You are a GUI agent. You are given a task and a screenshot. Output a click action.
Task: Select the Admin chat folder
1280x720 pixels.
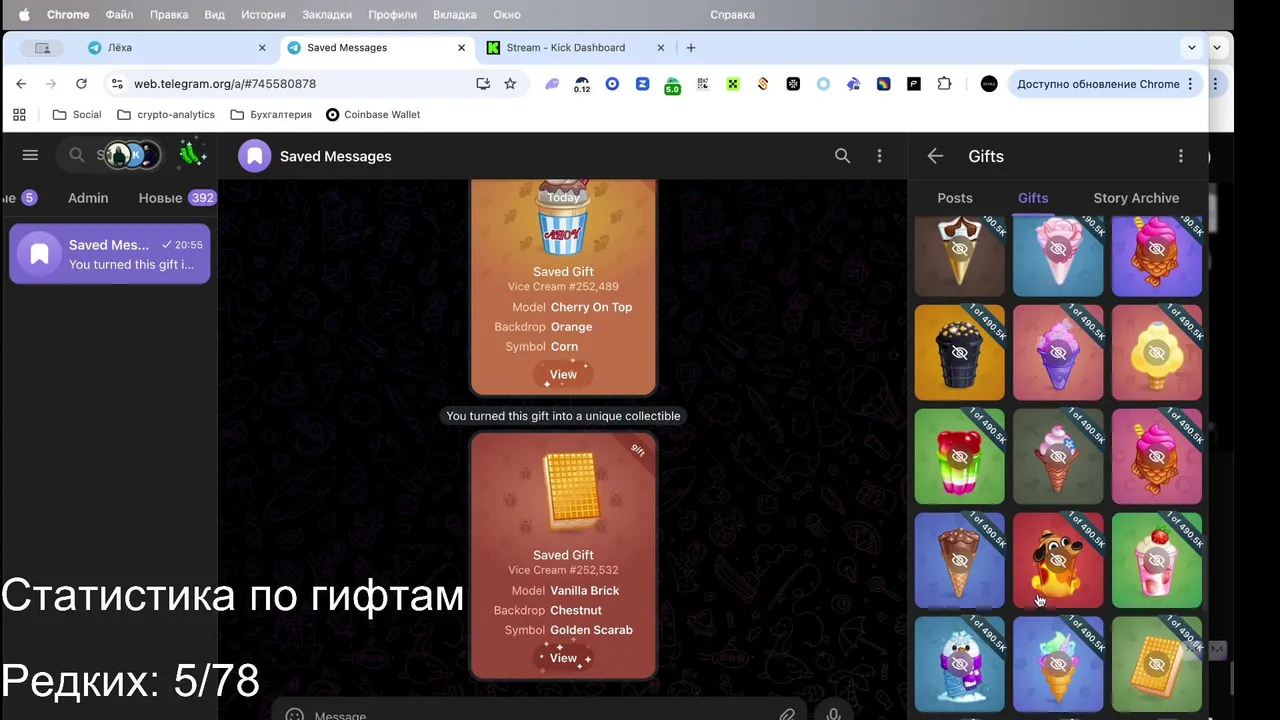pyautogui.click(x=88, y=198)
